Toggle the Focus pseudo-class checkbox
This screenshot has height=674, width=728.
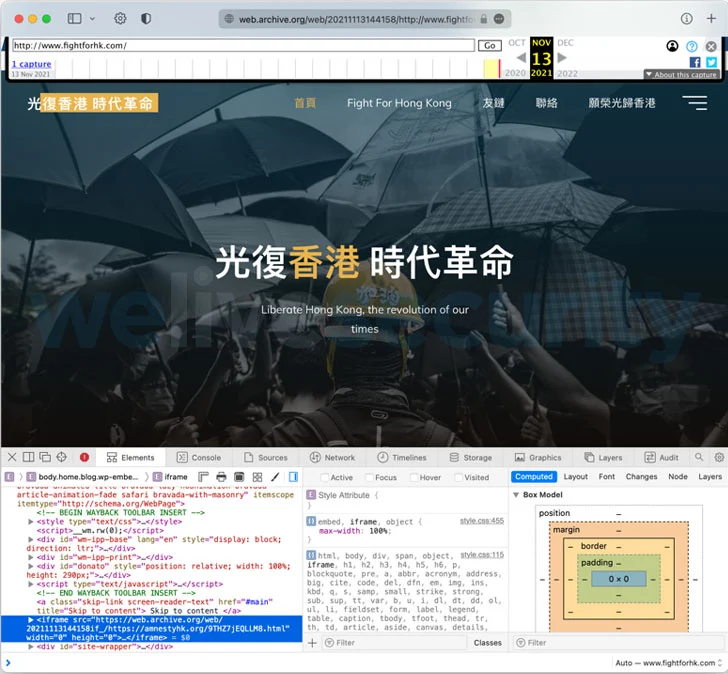click(x=370, y=477)
